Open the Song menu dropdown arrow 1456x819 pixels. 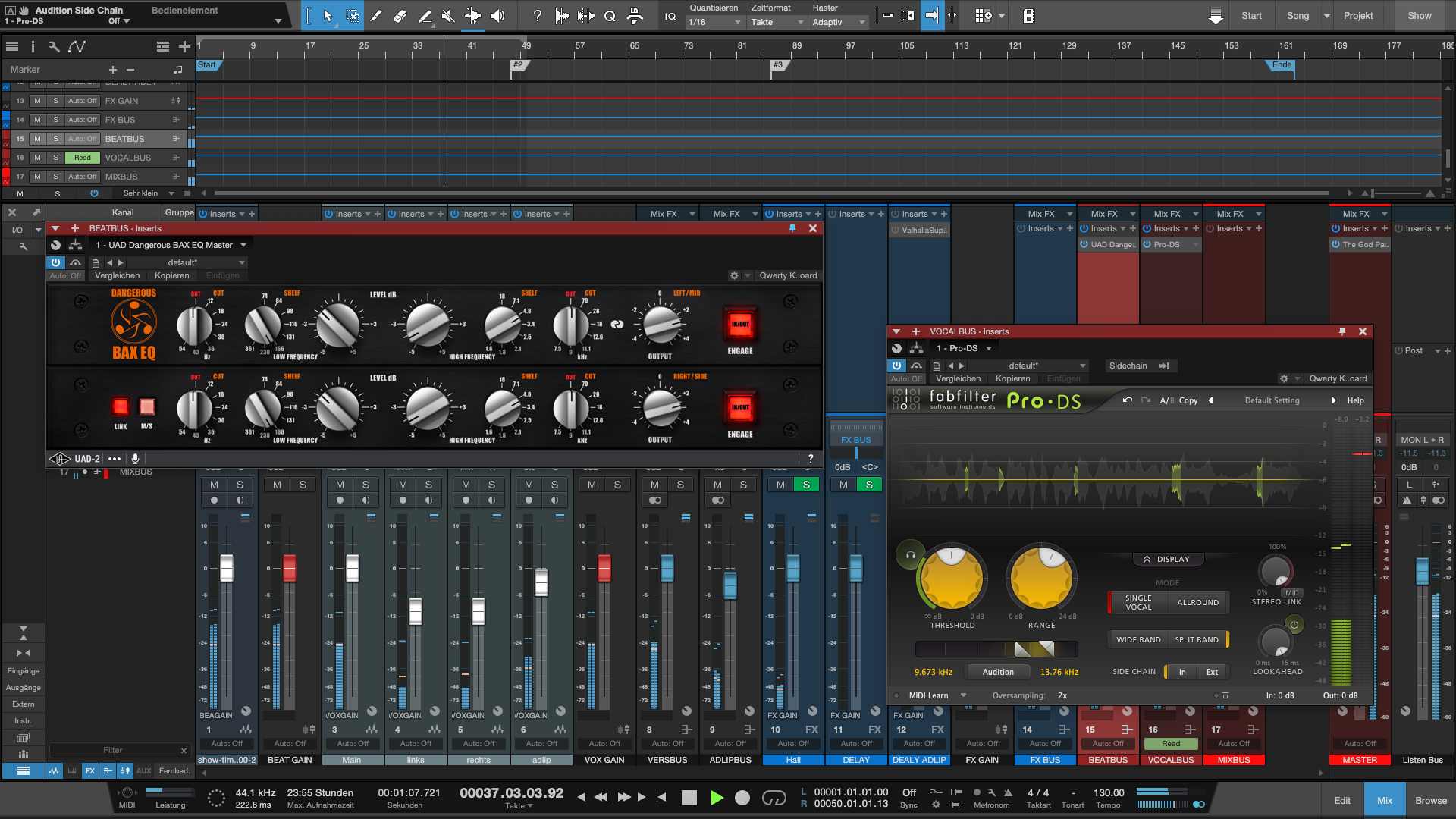click(x=1327, y=16)
